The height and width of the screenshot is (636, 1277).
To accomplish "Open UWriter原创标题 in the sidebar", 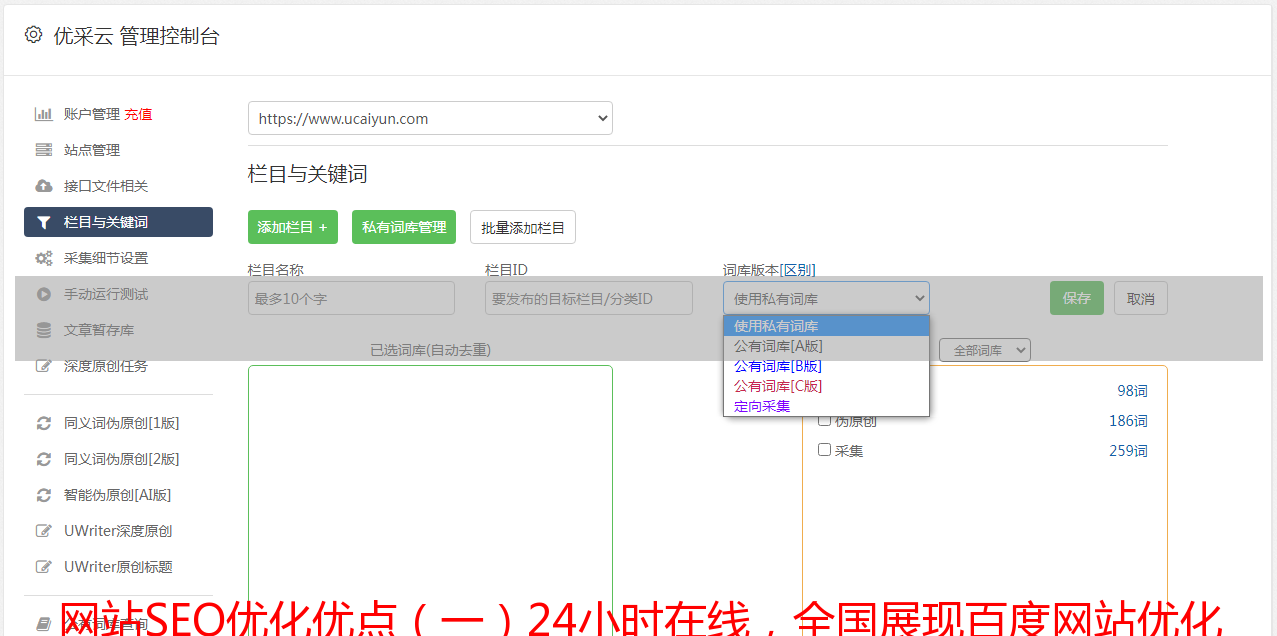I will [x=118, y=567].
